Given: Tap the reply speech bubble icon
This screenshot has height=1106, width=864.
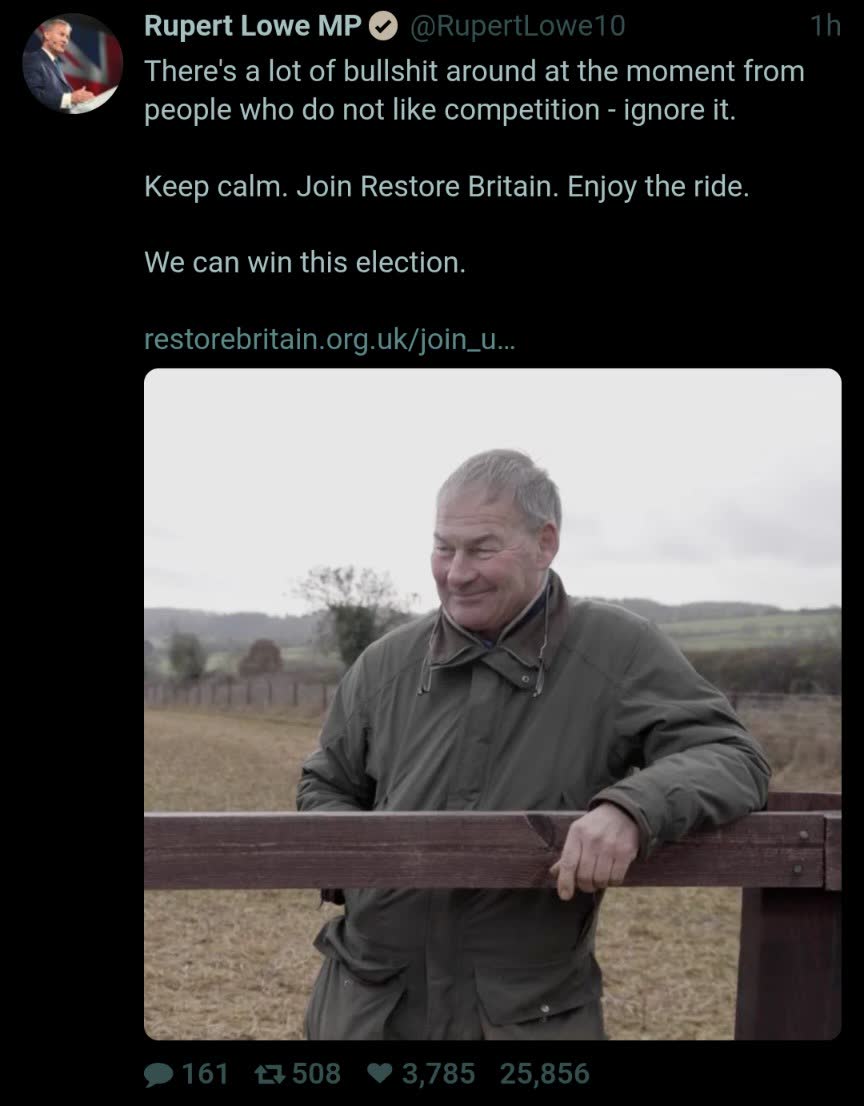Looking at the screenshot, I should point(159,1075).
